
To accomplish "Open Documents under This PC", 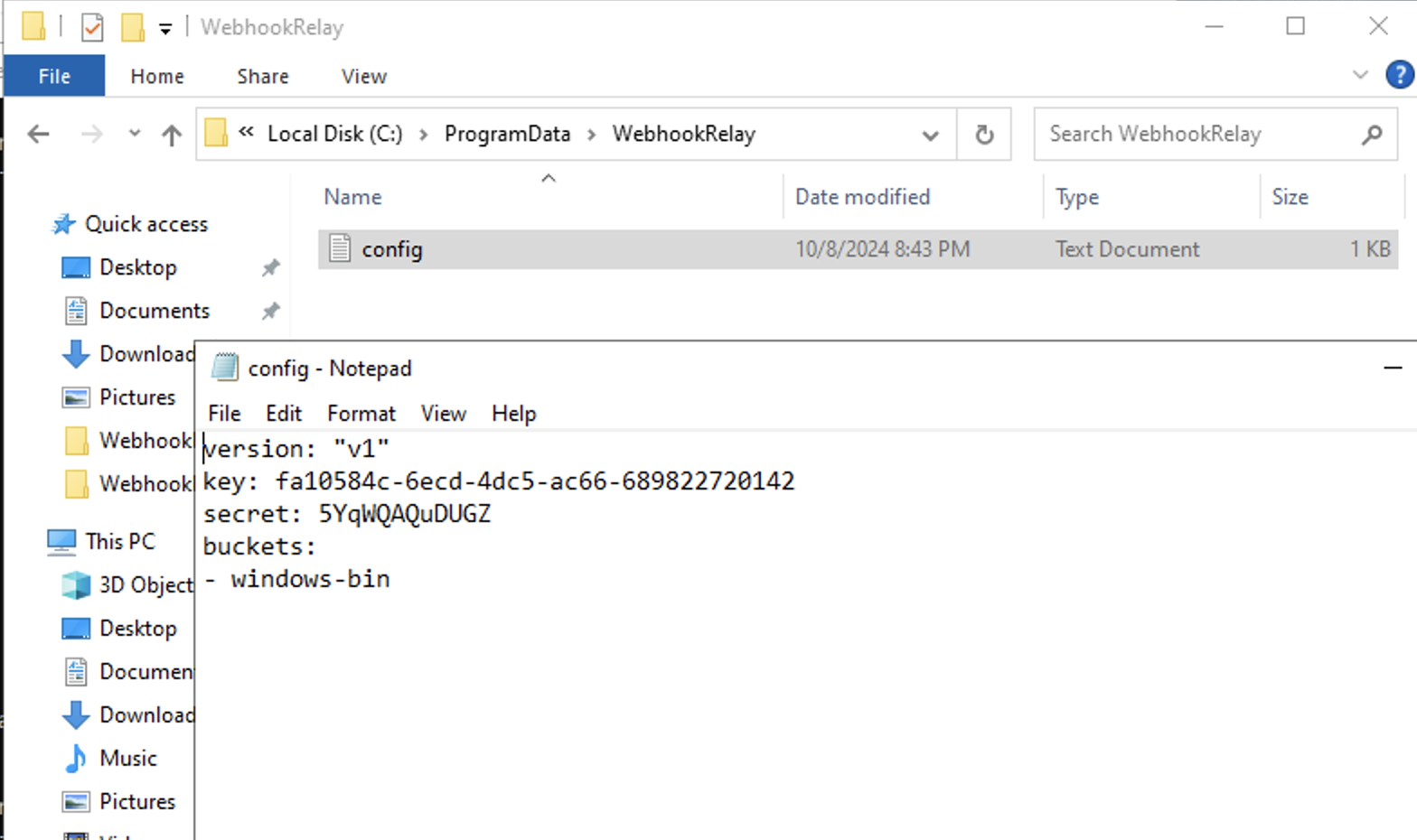I will coord(146,672).
